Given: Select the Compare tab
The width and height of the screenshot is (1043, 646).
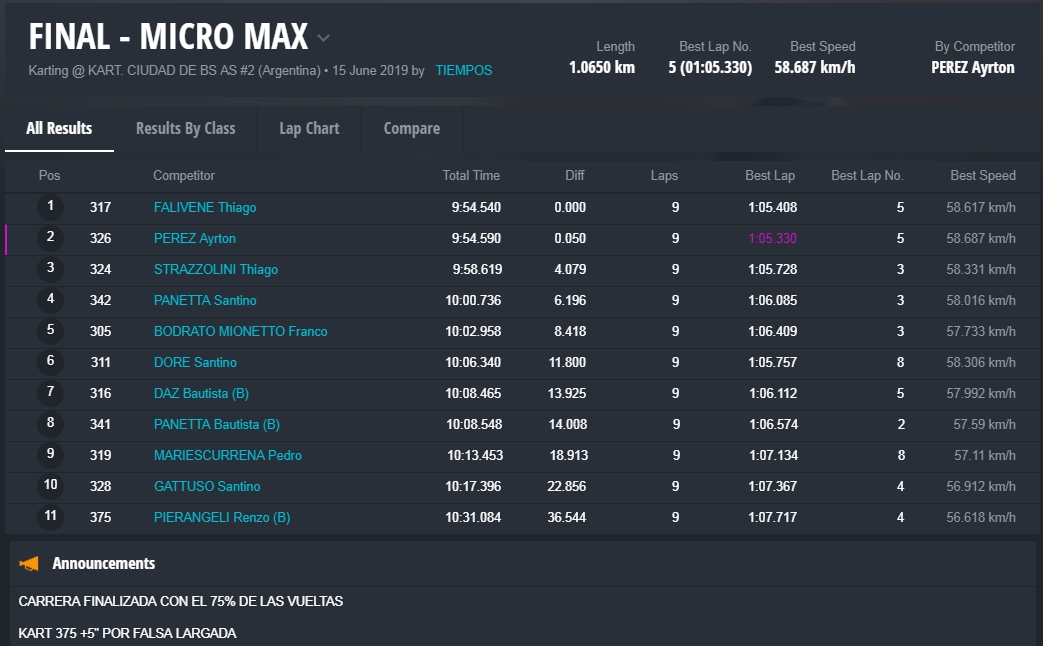Looking at the screenshot, I should [411, 128].
